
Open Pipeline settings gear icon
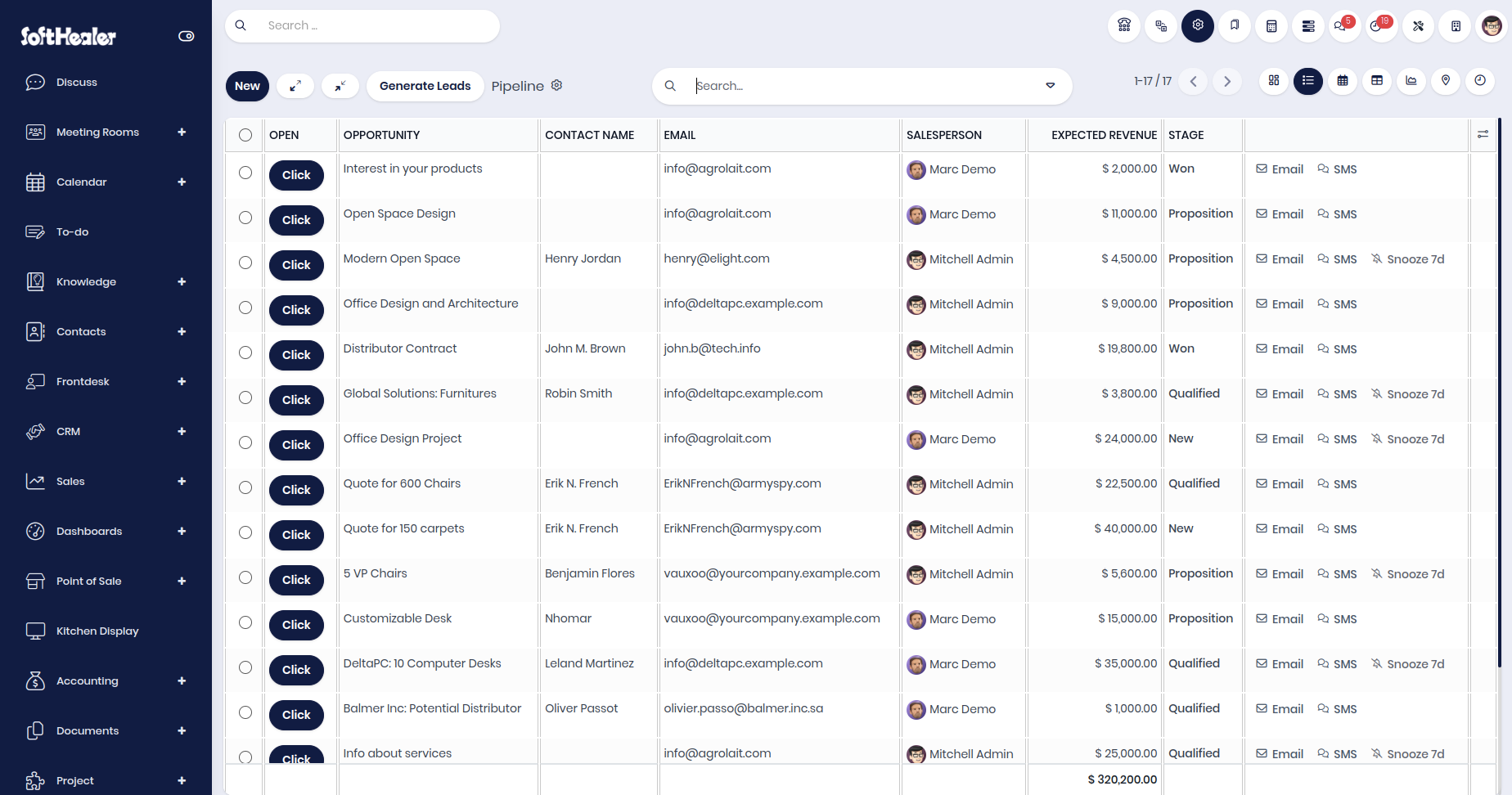[556, 85]
